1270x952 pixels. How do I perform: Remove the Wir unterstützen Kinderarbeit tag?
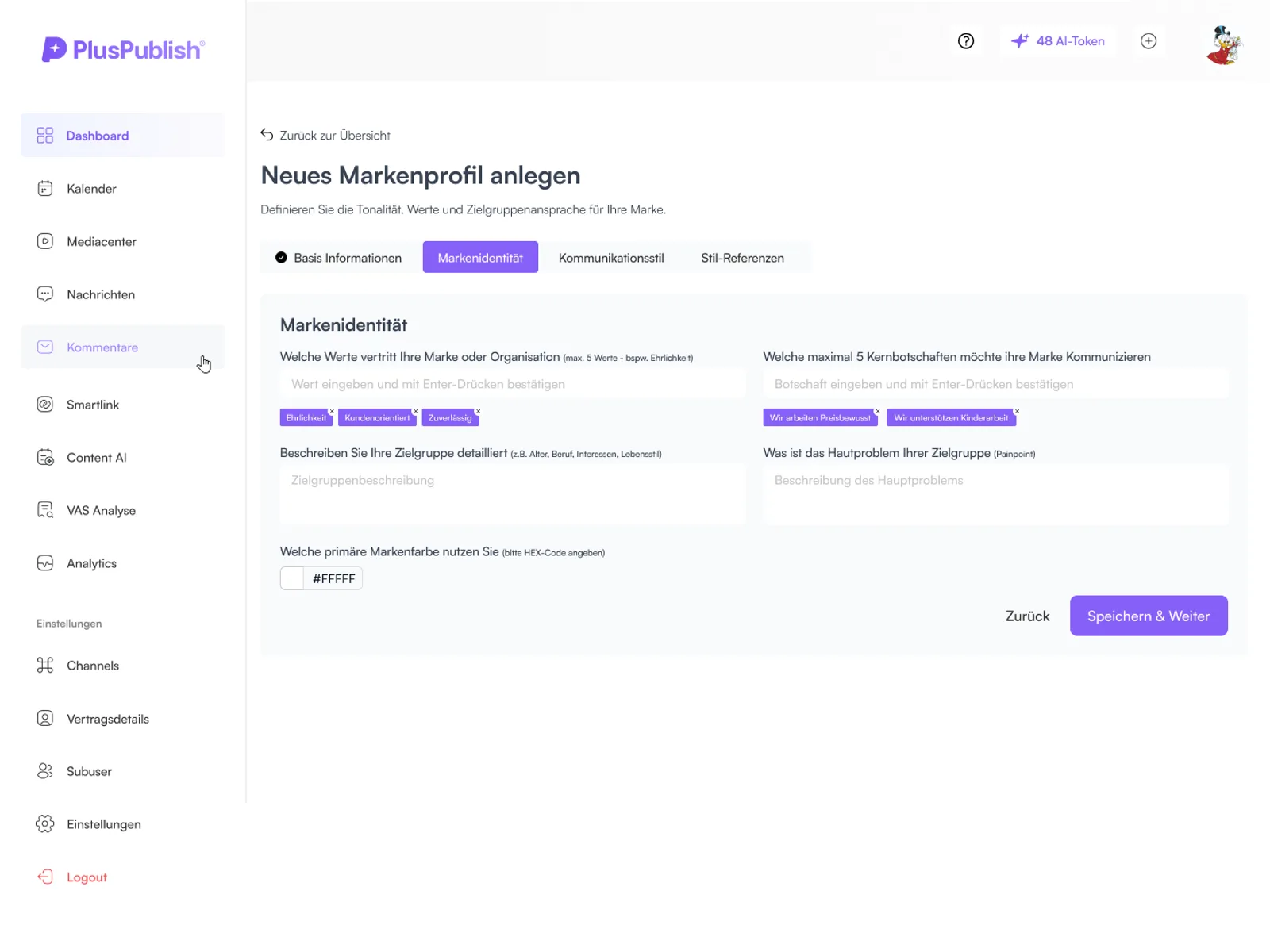click(x=1017, y=411)
